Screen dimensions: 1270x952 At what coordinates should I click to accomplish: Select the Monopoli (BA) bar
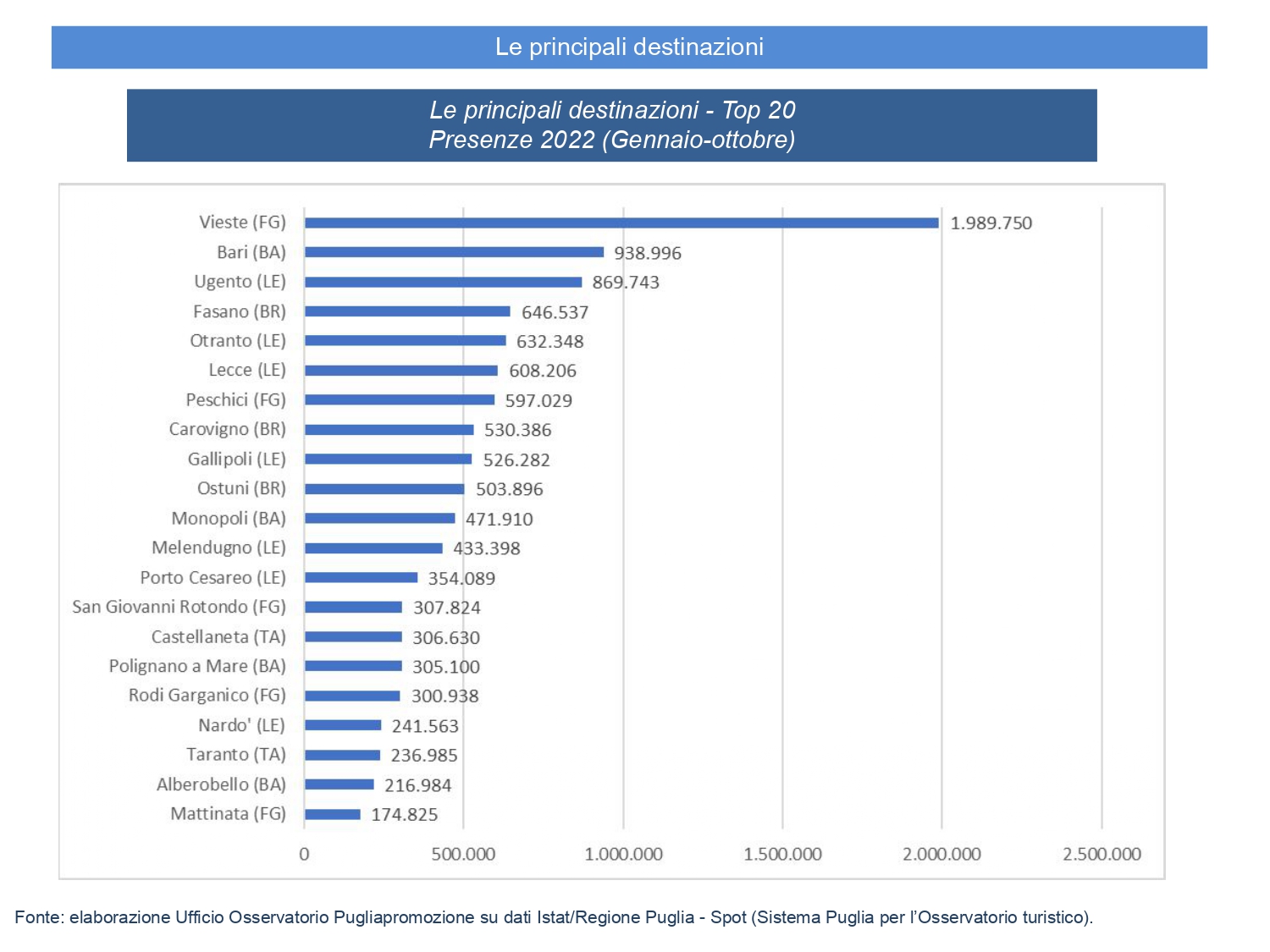(x=379, y=518)
